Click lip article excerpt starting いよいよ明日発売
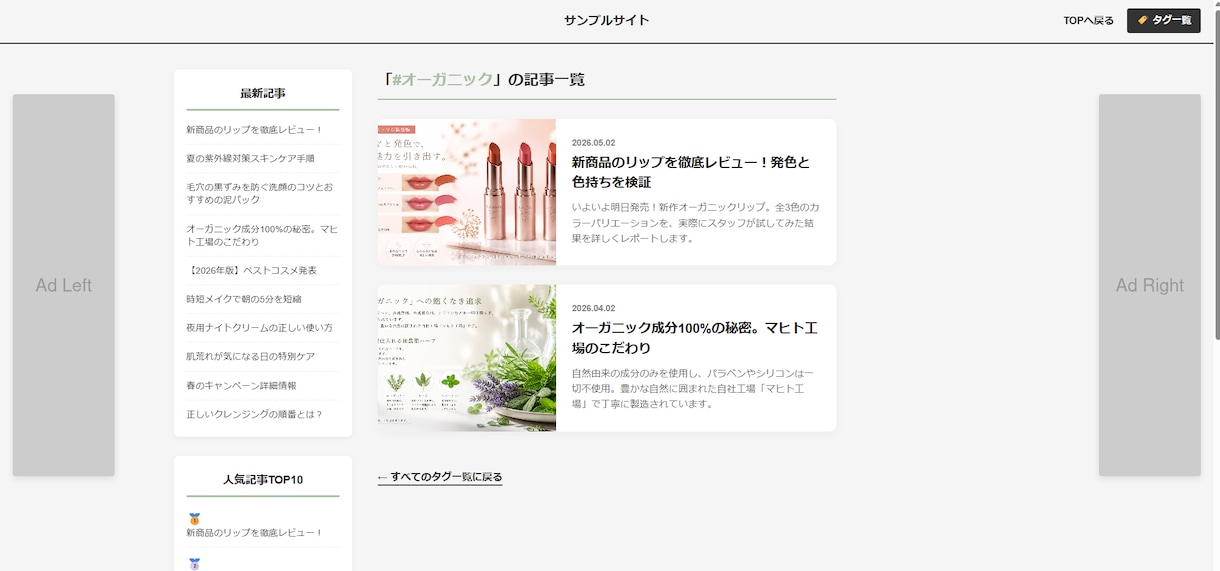The width and height of the screenshot is (1220, 571). tap(695, 223)
